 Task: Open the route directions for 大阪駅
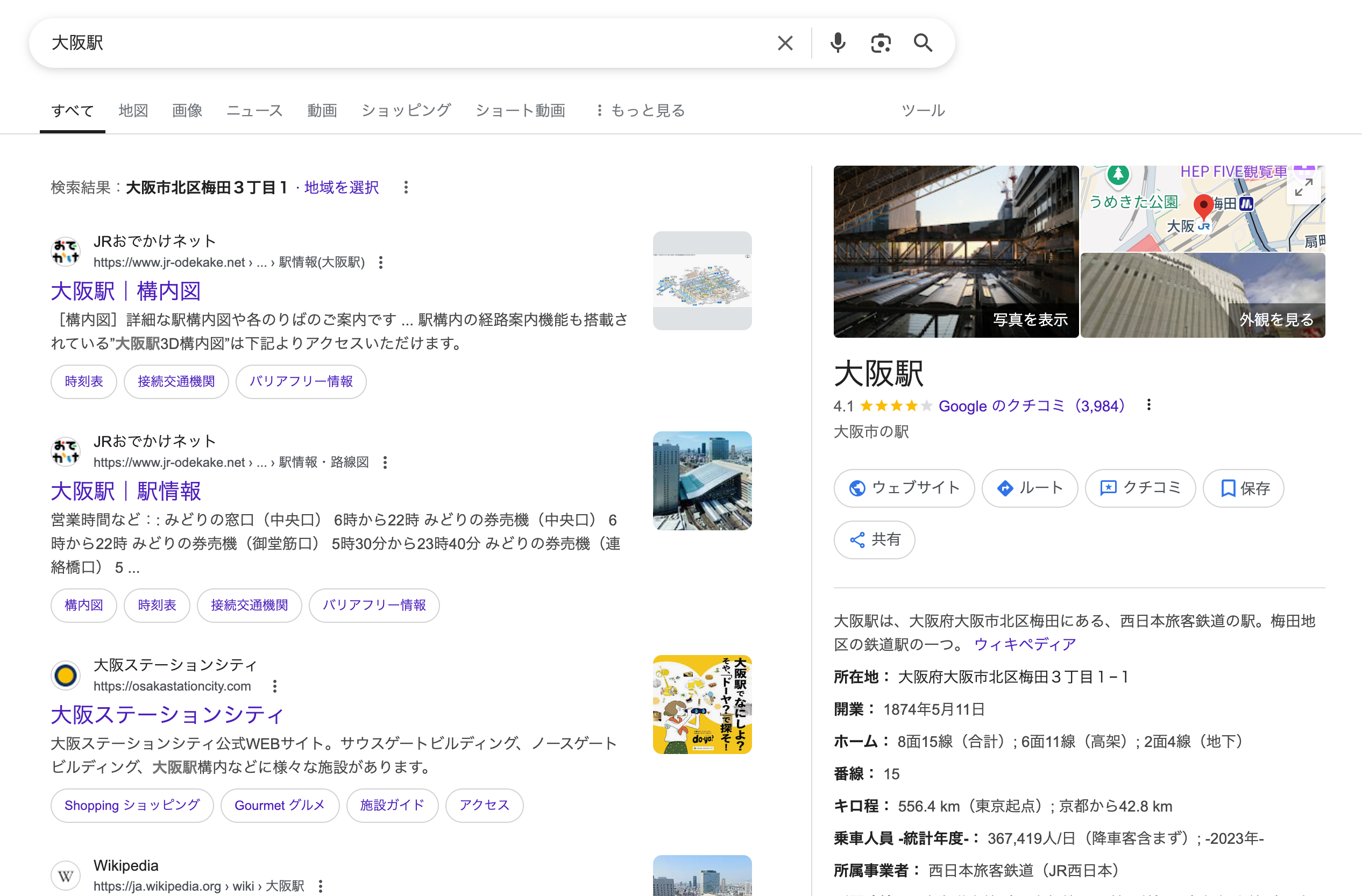tap(1029, 488)
